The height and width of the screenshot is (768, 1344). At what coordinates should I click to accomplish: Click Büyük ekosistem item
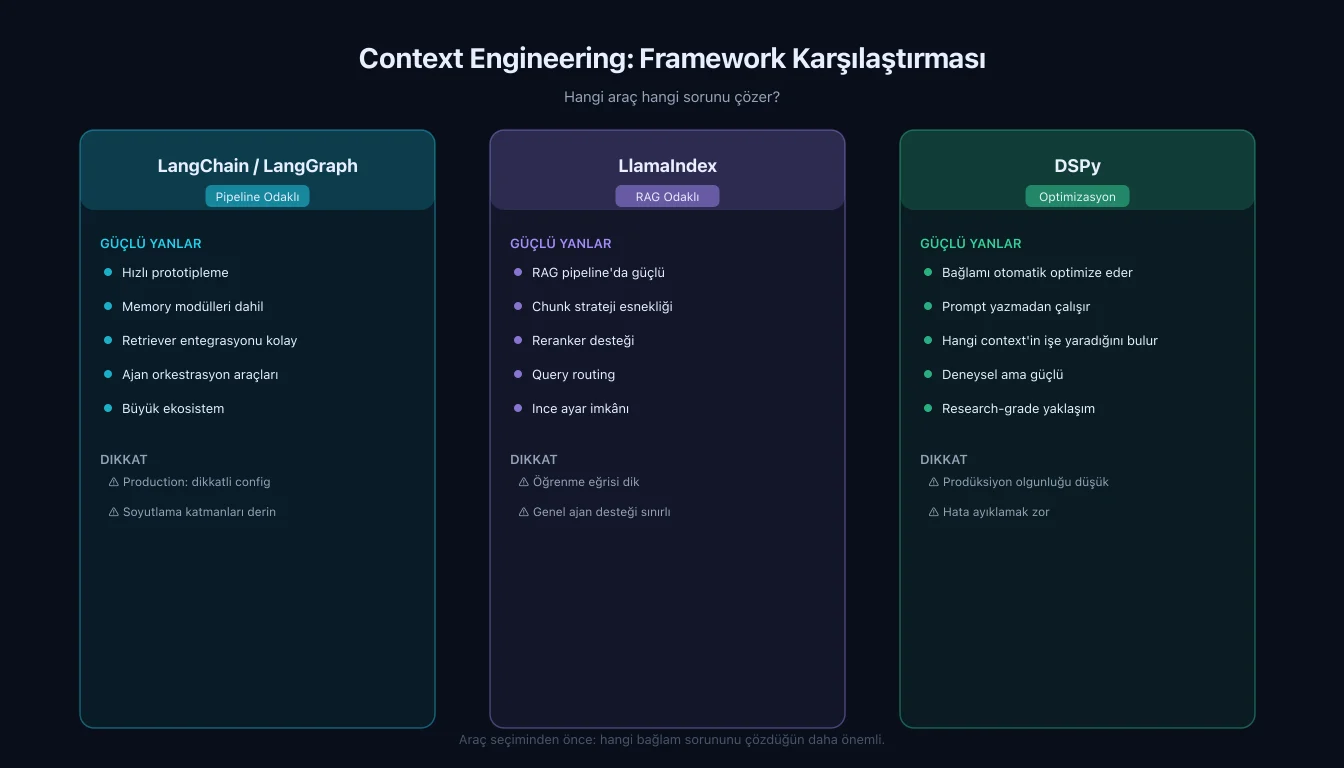point(173,409)
